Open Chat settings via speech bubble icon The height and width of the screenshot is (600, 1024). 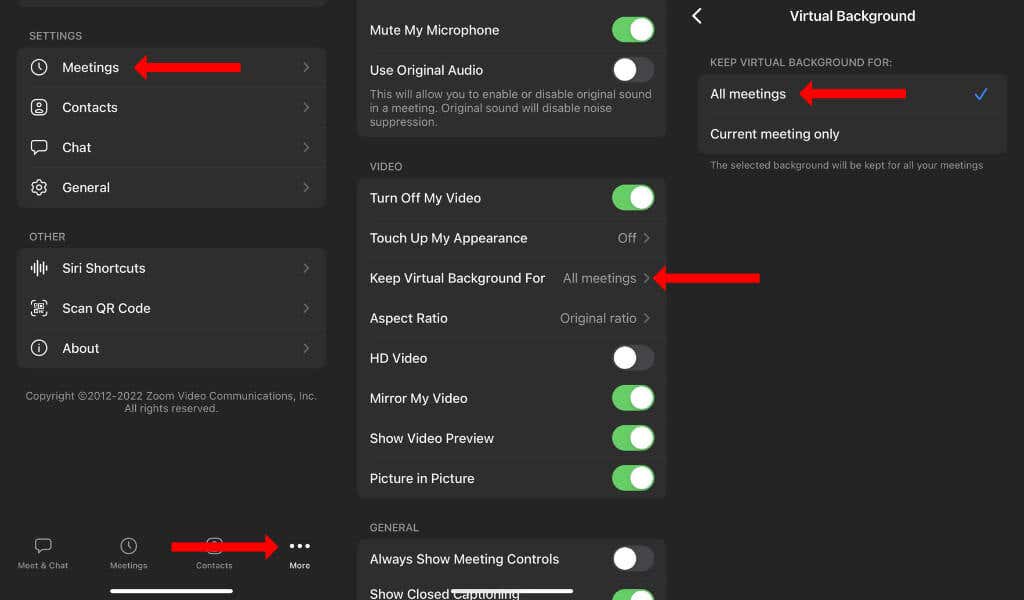pyautogui.click(x=38, y=147)
